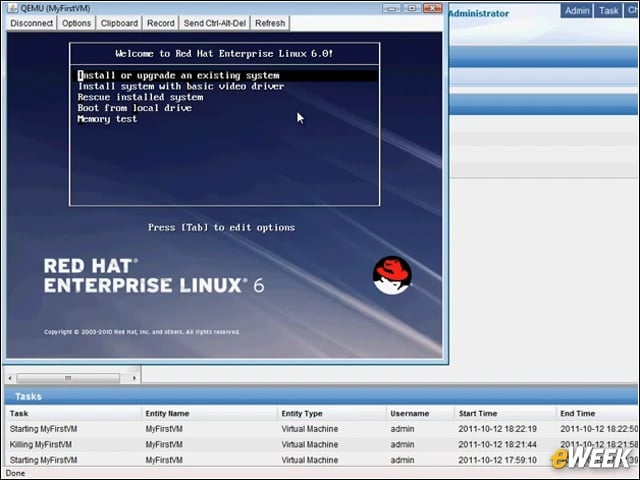Click the 'Done' status bar text
The width and height of the screenshot is (640, 480).
(16, 473)
